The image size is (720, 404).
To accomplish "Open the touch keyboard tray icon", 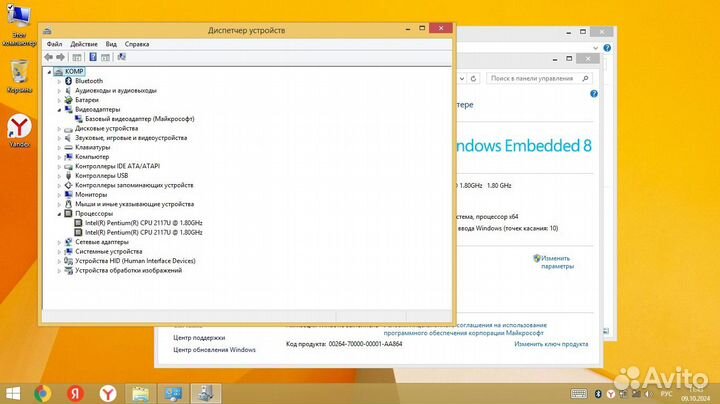I will 579,393.
